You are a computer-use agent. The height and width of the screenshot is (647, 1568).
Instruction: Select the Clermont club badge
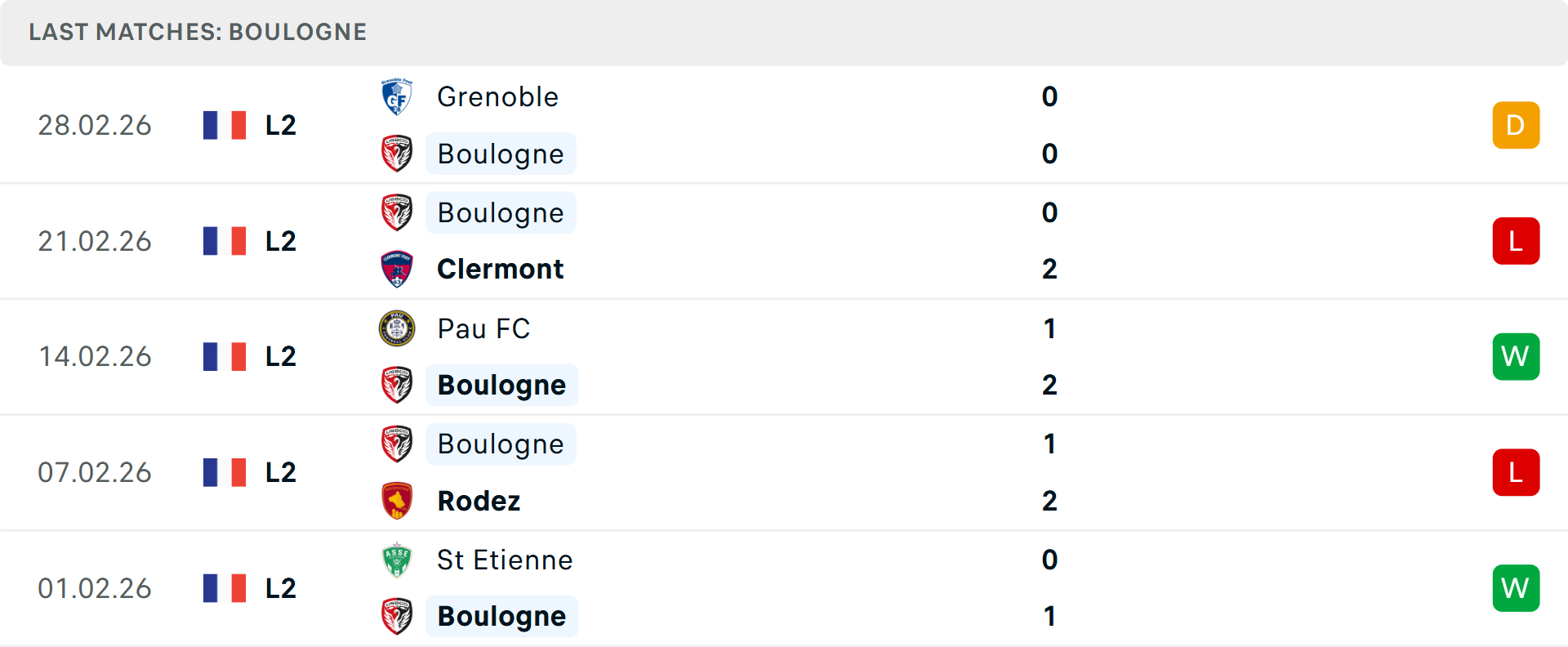tap(398, 269)
